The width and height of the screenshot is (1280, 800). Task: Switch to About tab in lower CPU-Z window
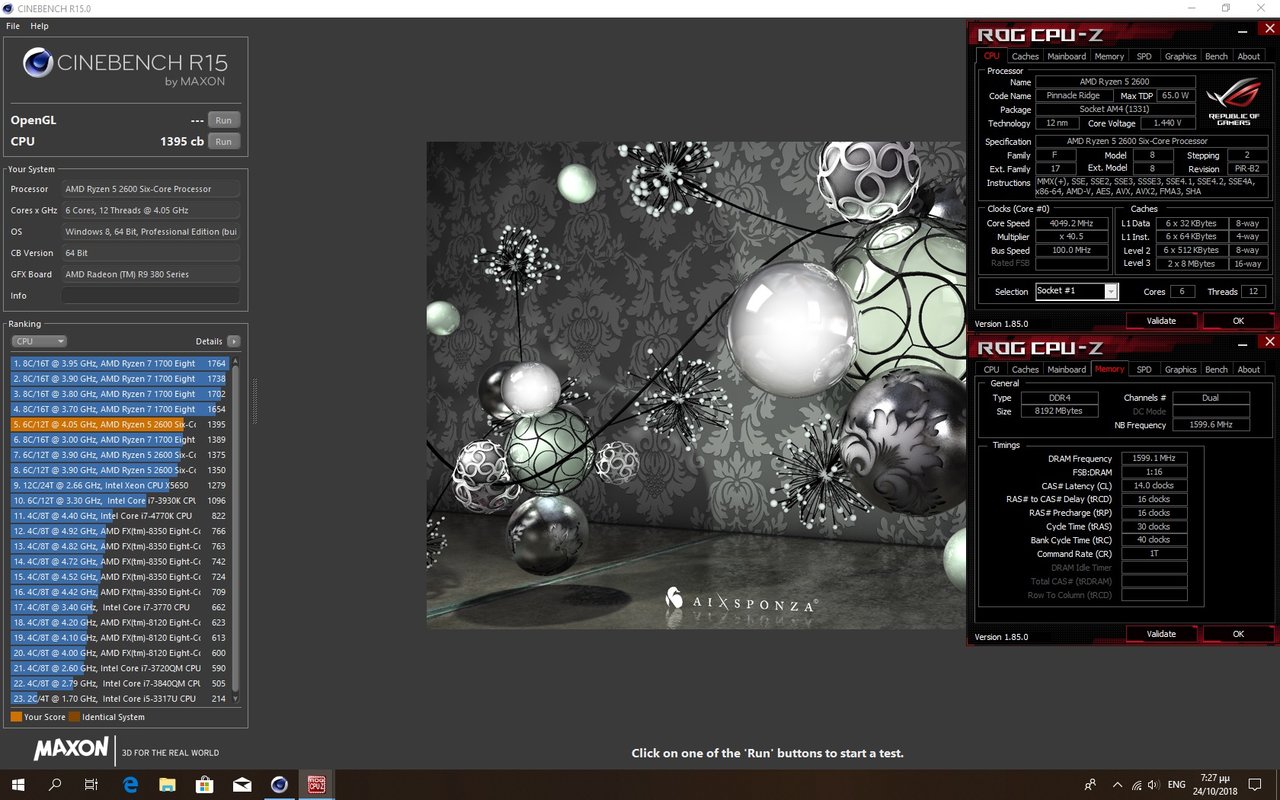pos(1249,370)
